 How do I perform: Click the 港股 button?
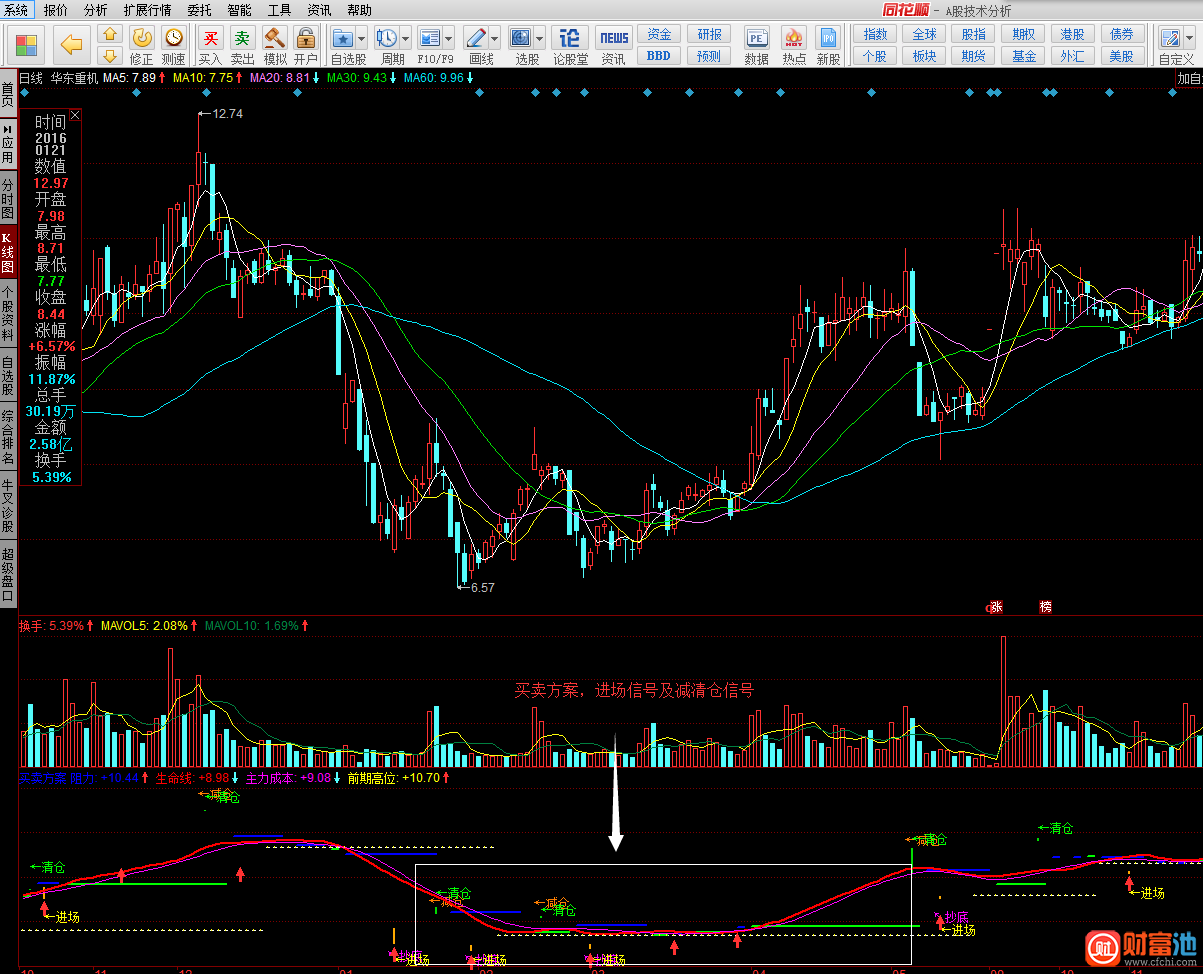pos(1073,34)
